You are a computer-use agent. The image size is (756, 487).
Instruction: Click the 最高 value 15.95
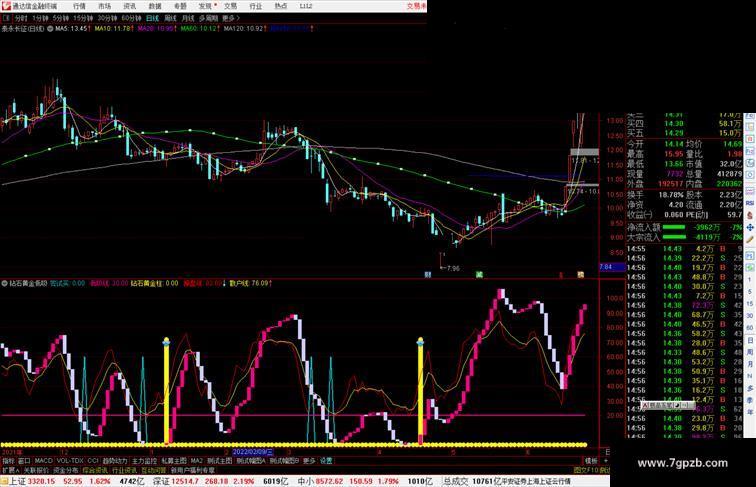(x=674, y=154)
